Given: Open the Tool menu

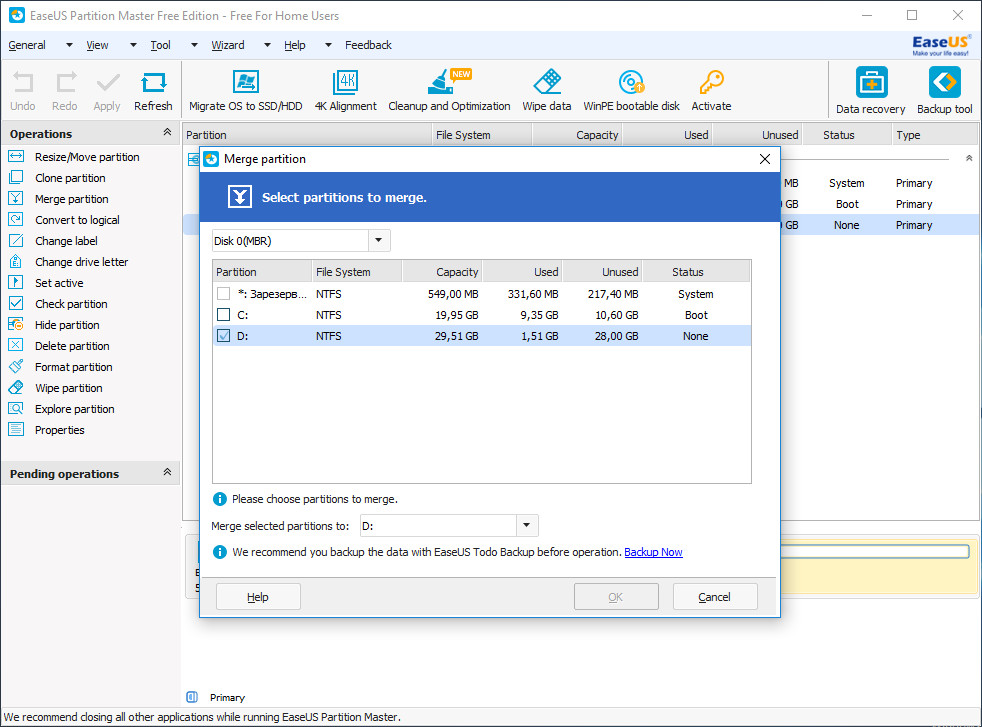Looking at the screenshot, I should (160, 45).
